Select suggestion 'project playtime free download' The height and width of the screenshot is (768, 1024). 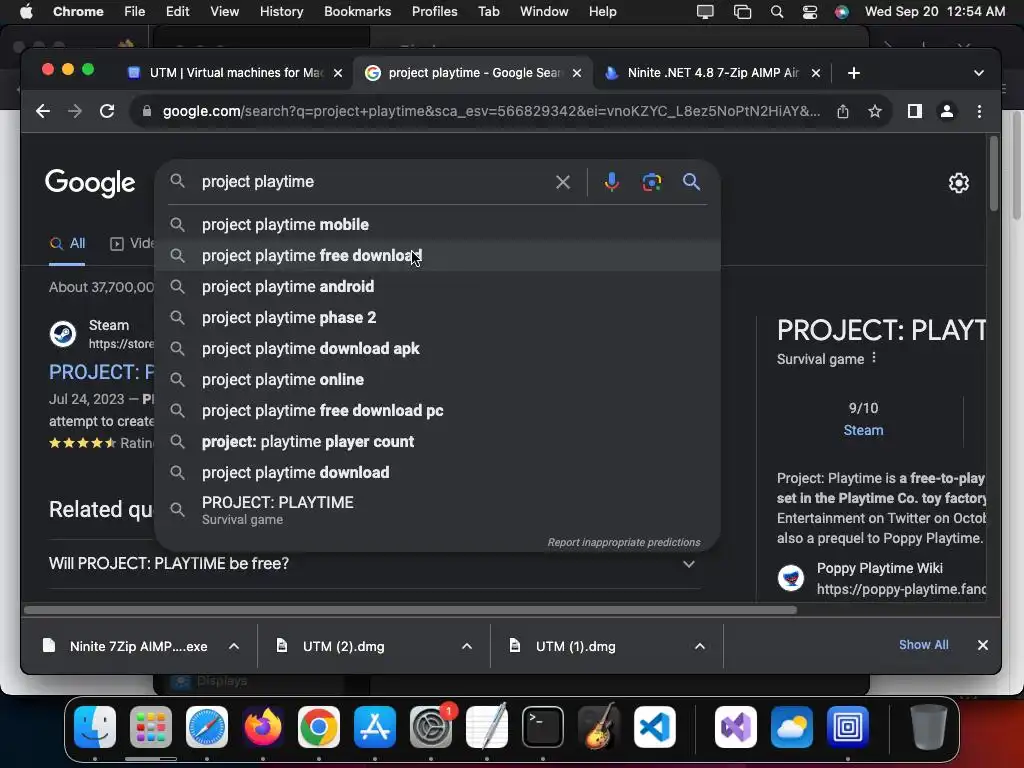tap(438, 255)
